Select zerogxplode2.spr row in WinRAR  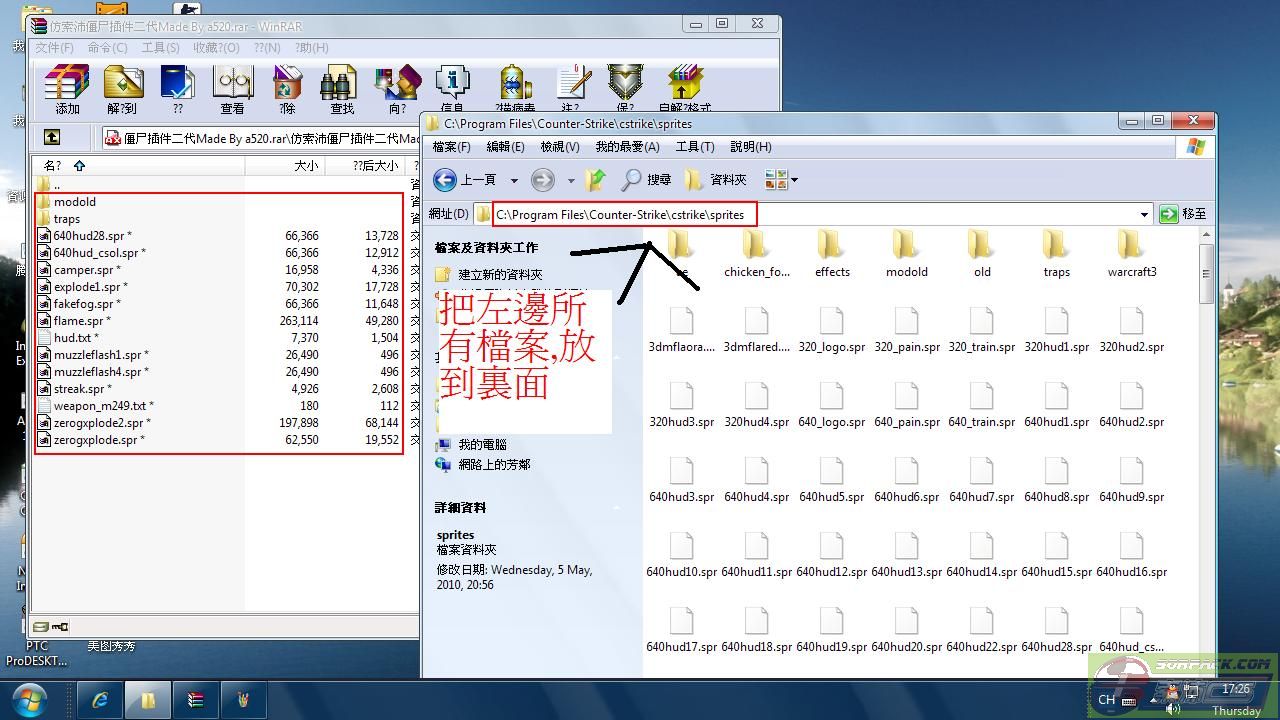point(220,423)
